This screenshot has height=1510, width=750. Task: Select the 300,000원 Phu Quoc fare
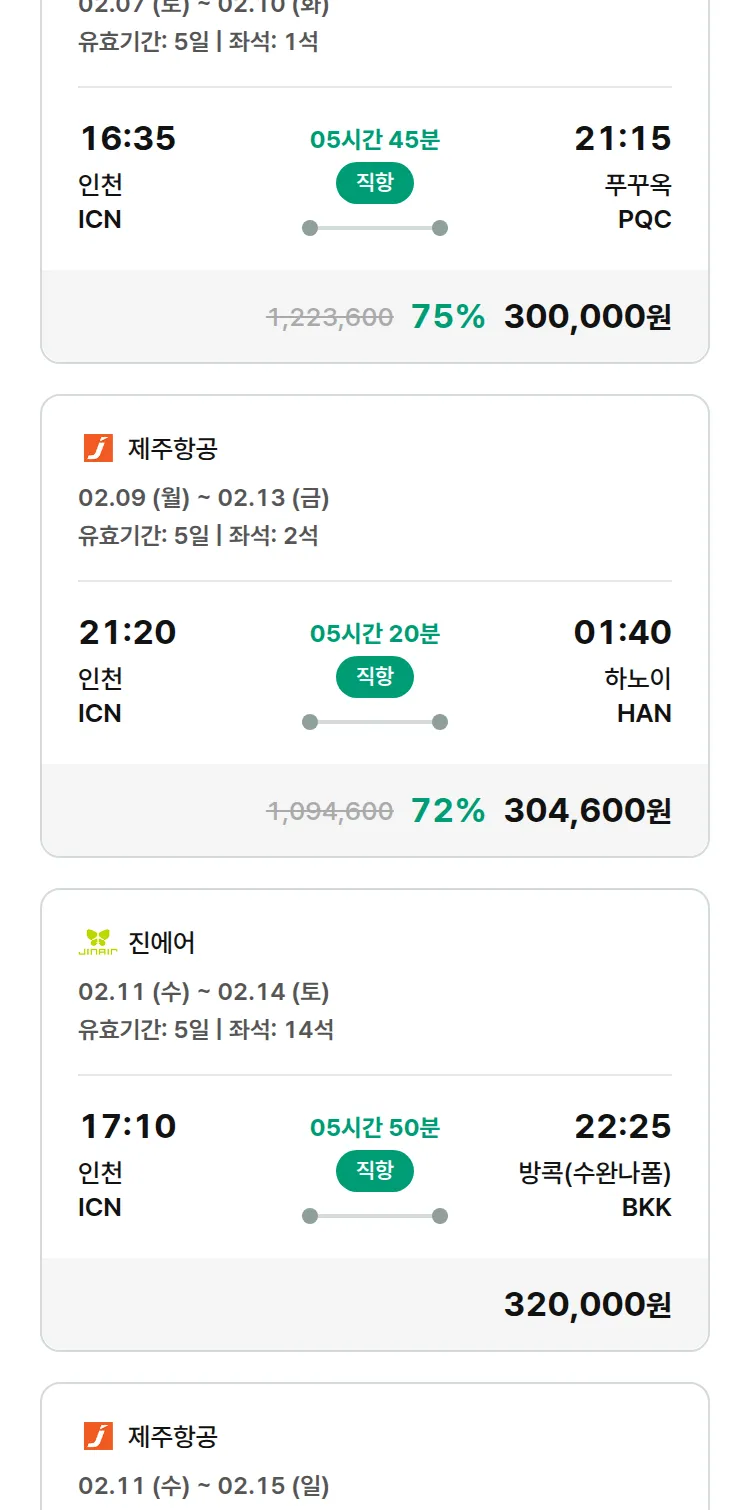tap(587, 317)
